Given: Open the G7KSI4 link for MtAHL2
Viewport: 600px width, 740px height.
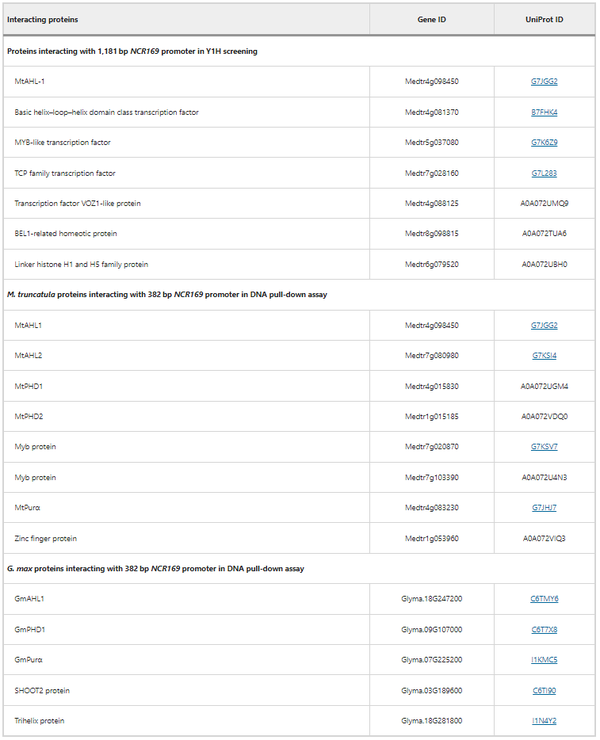Looking at the screenshot, I should tap(544, 356).
